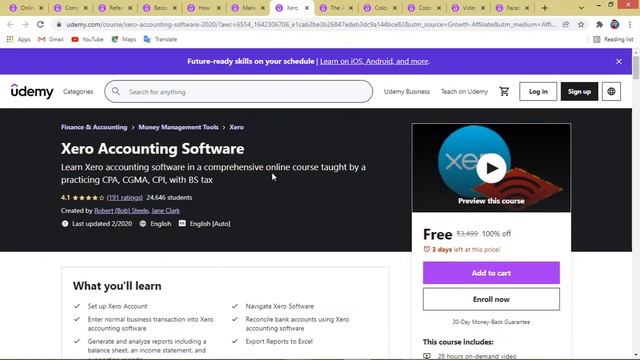Click 'Learn on iOS, Android, and more' link
The image size is (640, 360).
point(374,61)
